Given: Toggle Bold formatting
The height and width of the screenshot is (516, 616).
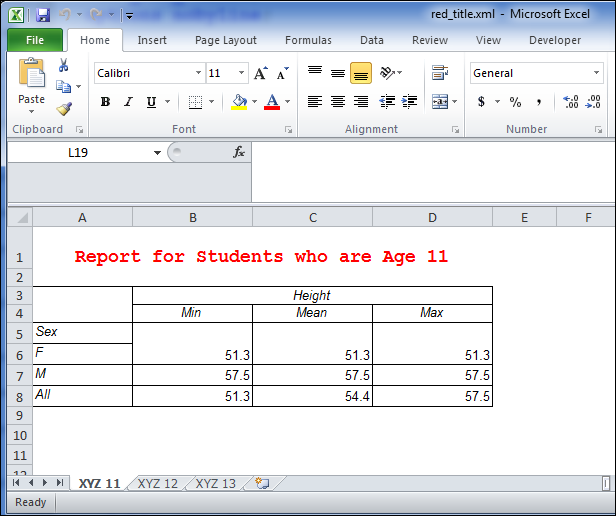Looking at the screenshot, I should (x=105, y=102).
